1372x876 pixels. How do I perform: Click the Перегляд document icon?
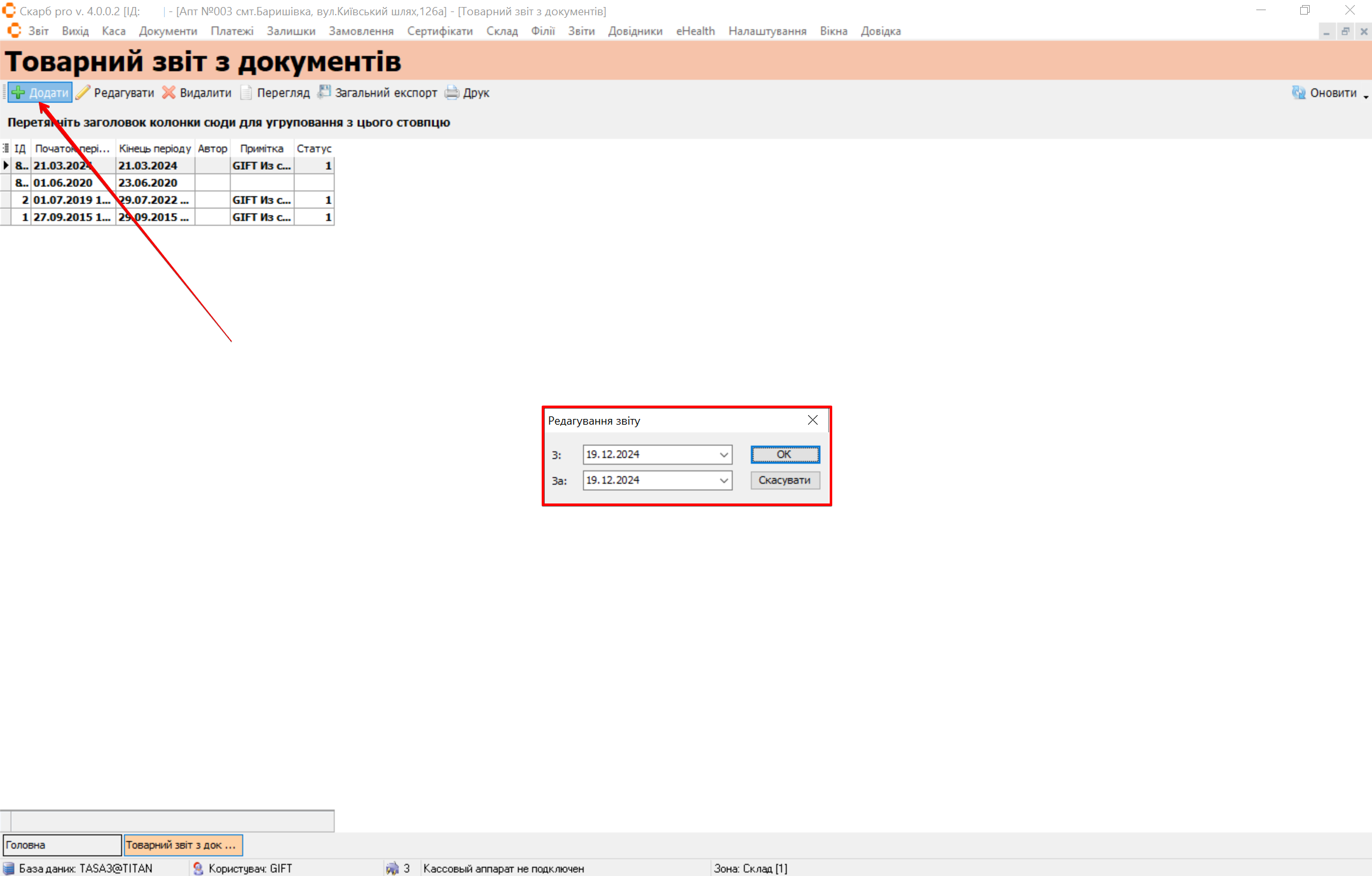[246, 93]
